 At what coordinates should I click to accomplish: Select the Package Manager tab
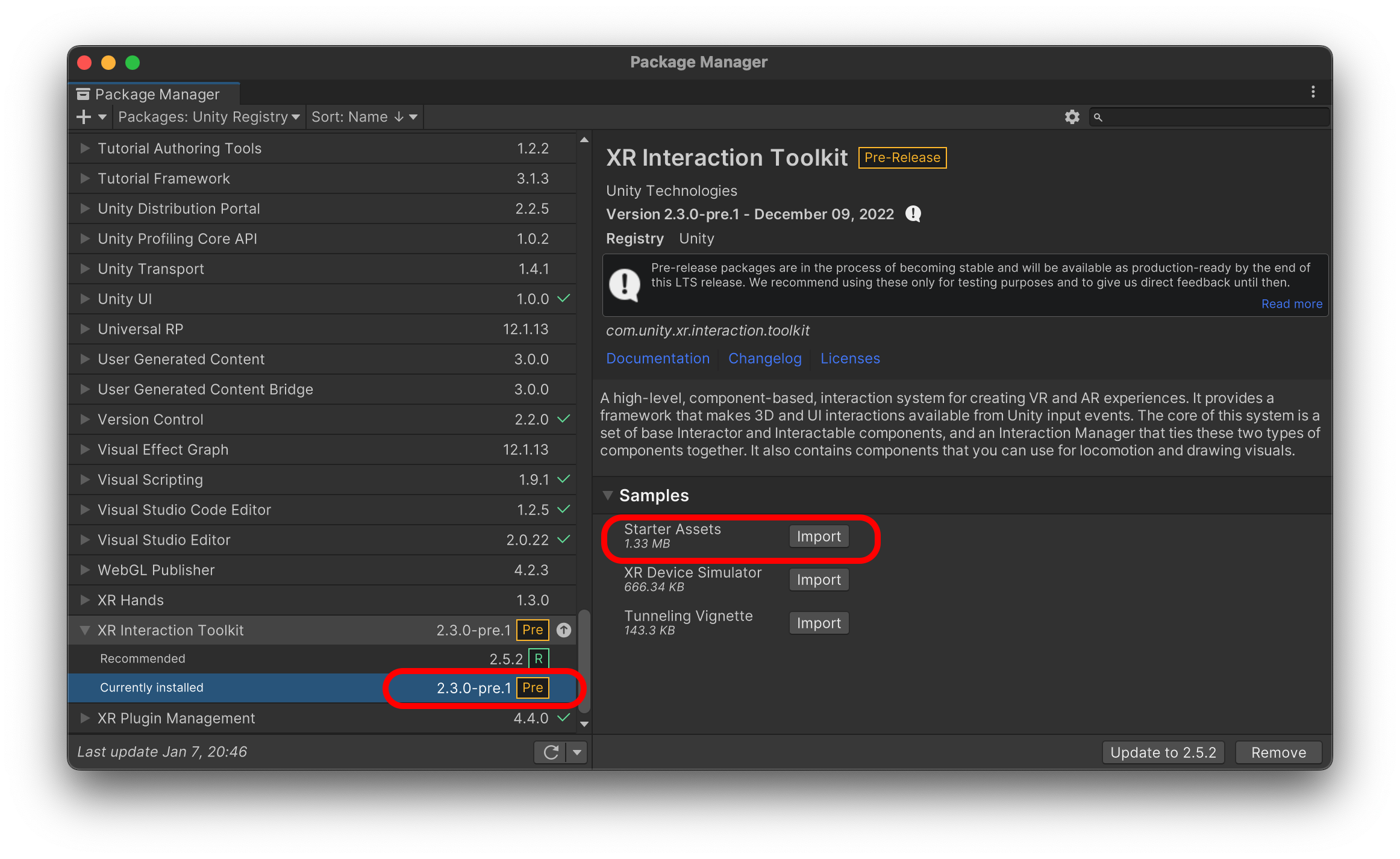tap(155, 95)
